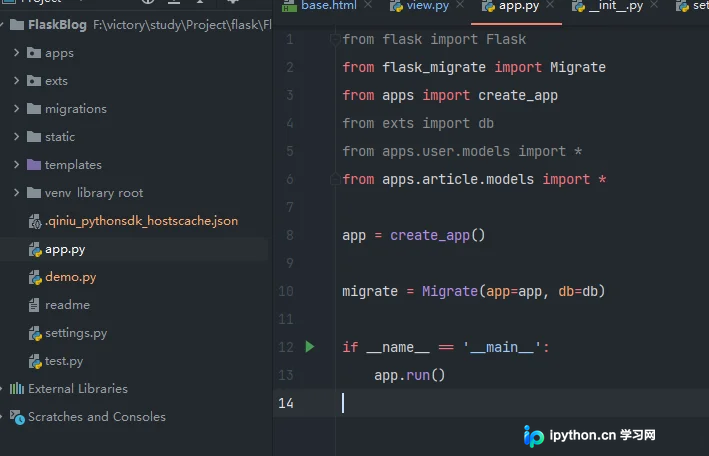Click 'apps.user.models' on line 5
This screenshot has width=709, height=456.
click(446, 152)
